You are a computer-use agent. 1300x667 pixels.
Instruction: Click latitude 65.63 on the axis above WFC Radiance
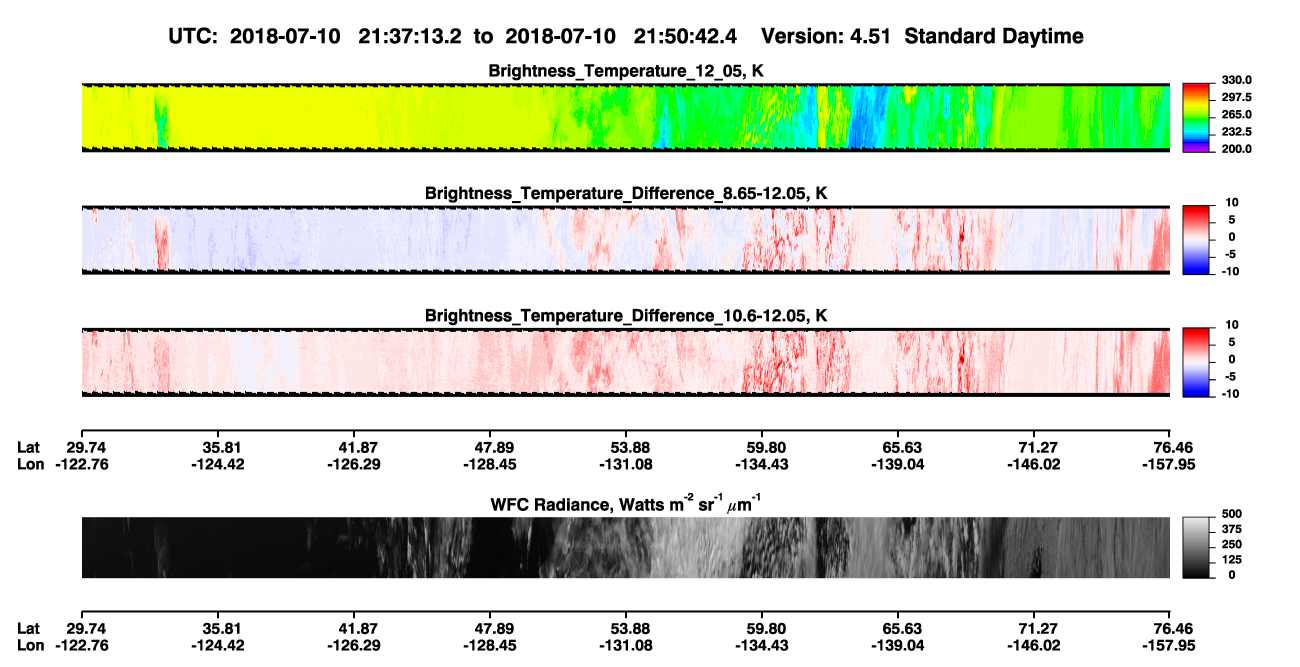pos(898,448)
